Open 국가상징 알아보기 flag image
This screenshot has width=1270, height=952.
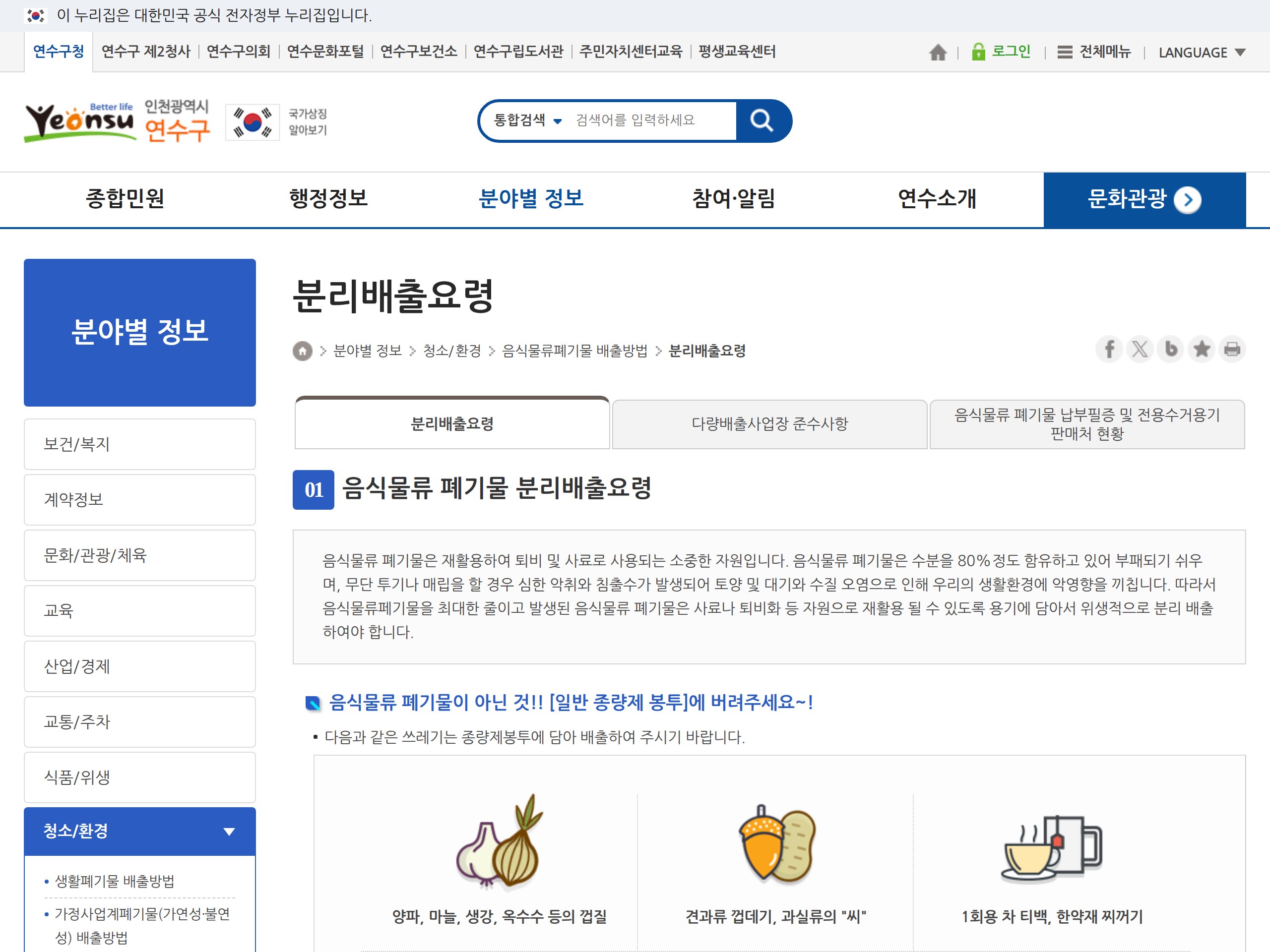coord(252,121)
